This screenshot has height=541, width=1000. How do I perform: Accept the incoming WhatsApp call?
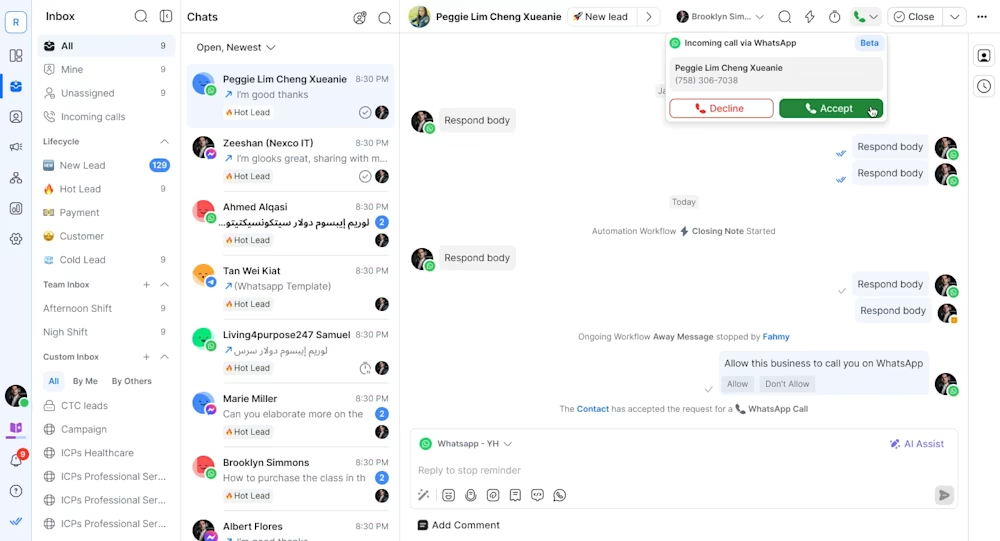pos(830,108)
